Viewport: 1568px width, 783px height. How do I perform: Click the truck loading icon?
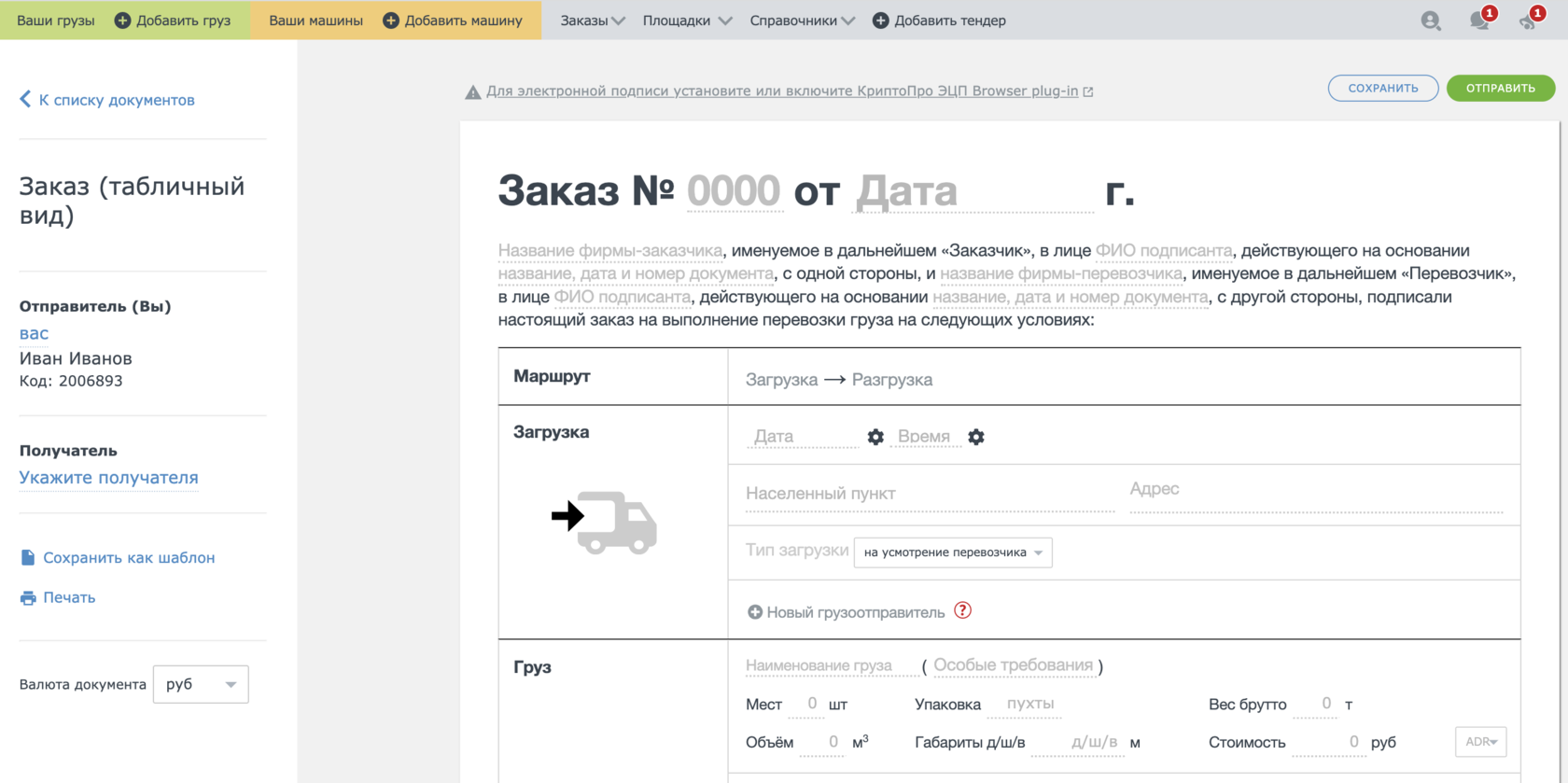pos(605,523)
